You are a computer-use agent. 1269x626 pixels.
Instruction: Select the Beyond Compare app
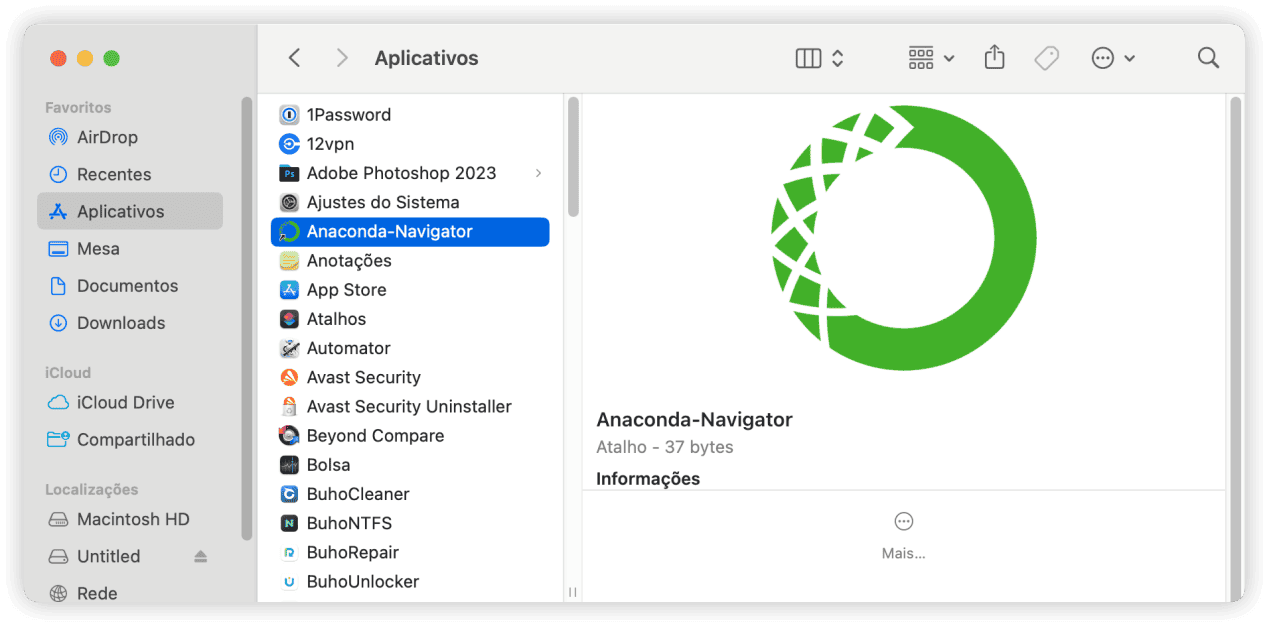[x=410, y=435]
